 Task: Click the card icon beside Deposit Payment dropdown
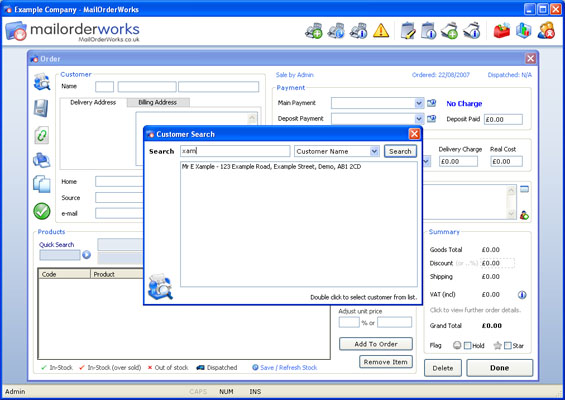coord(431,119)
